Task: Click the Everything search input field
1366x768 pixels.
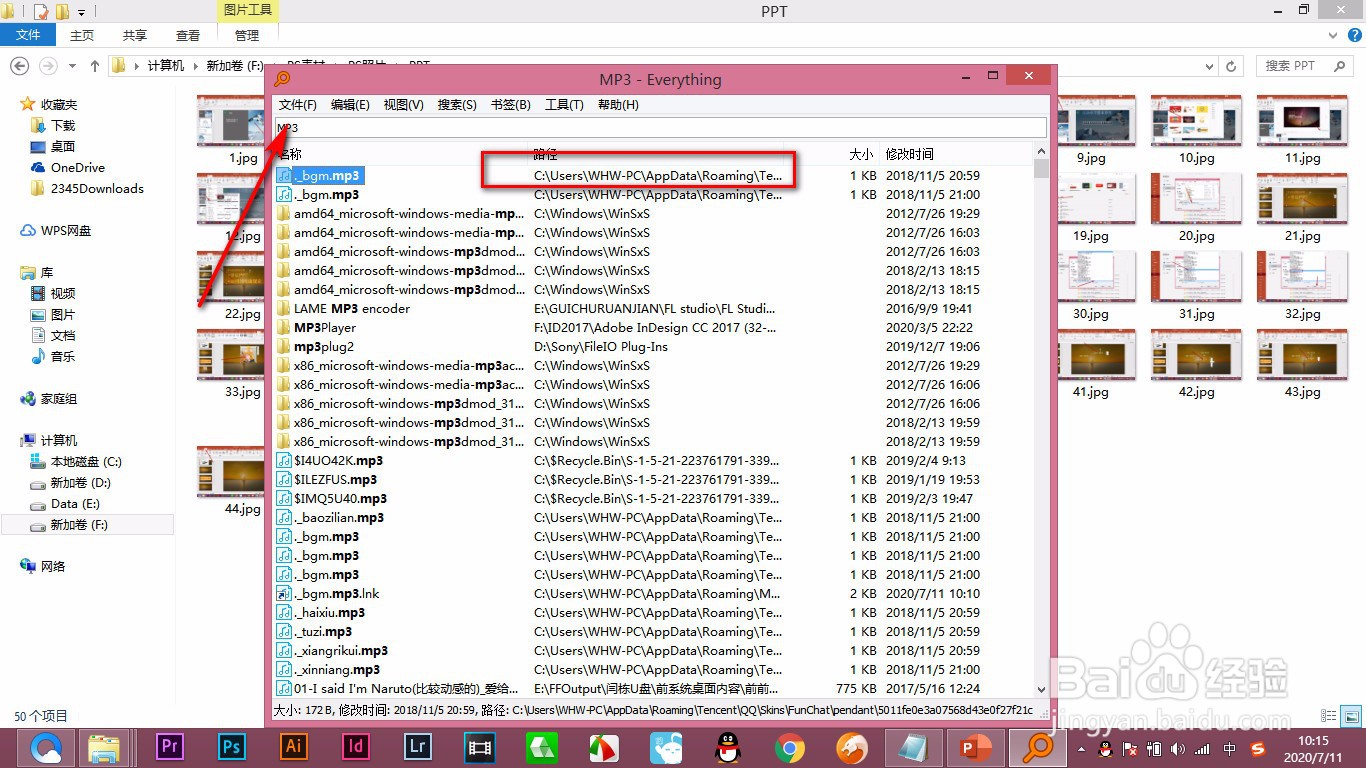Action: coord(660,128)
